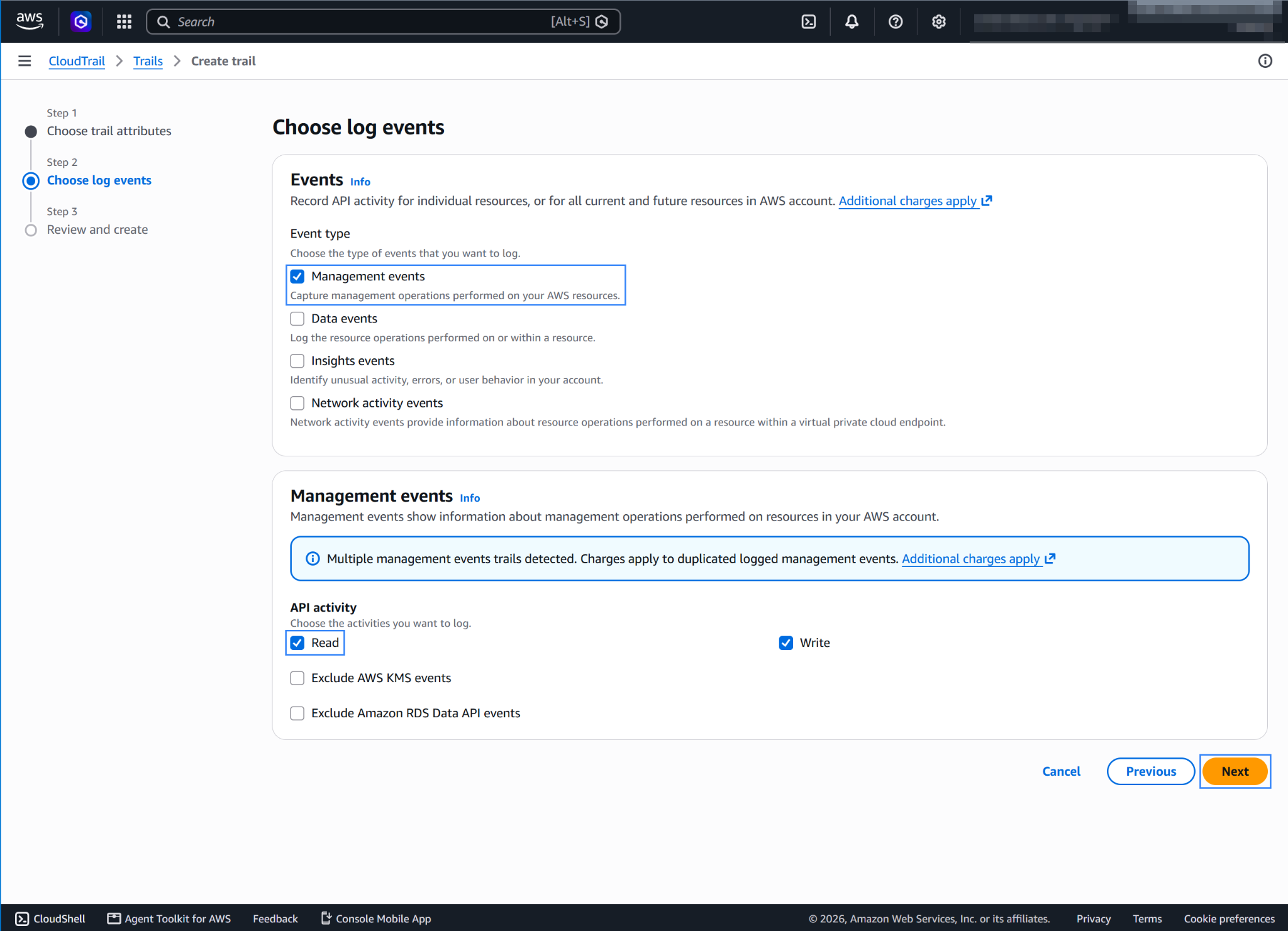The image size is (1288, 931).
Task: Click the AWS logo home icon
Action: point(30,21)
